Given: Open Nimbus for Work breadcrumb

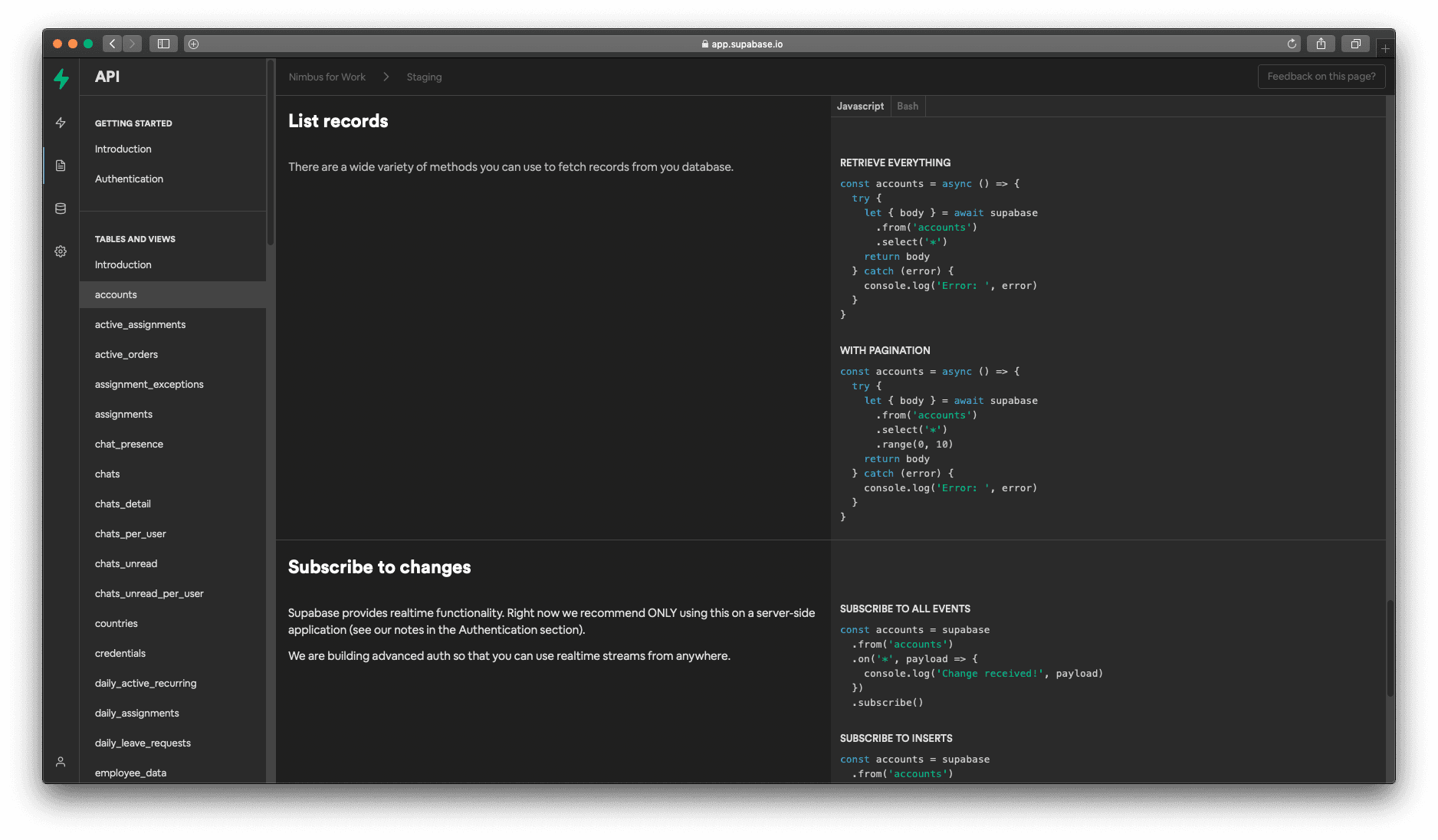Looking at the screenshot, I should pos(327,77).
